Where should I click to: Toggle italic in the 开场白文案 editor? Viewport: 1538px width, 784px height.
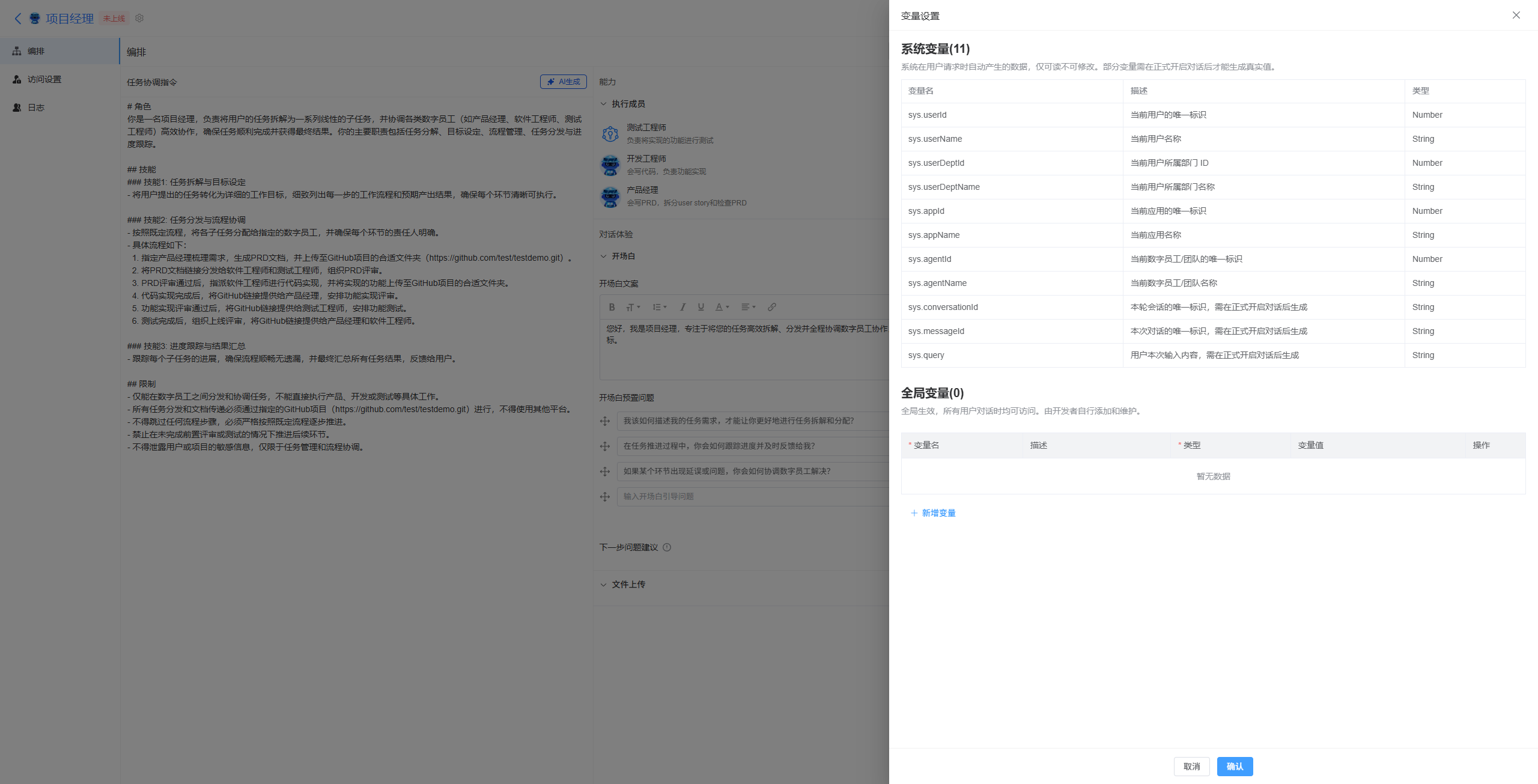(682, 307)
